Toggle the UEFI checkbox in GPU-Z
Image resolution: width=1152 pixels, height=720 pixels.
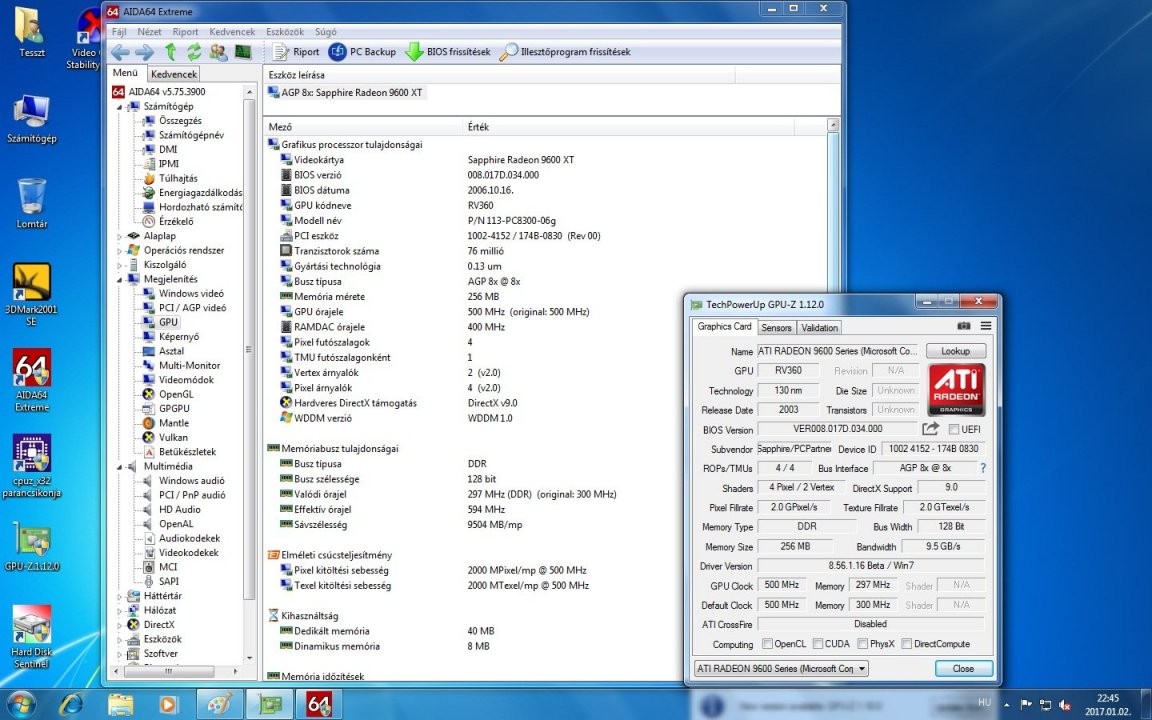point(954,429)
